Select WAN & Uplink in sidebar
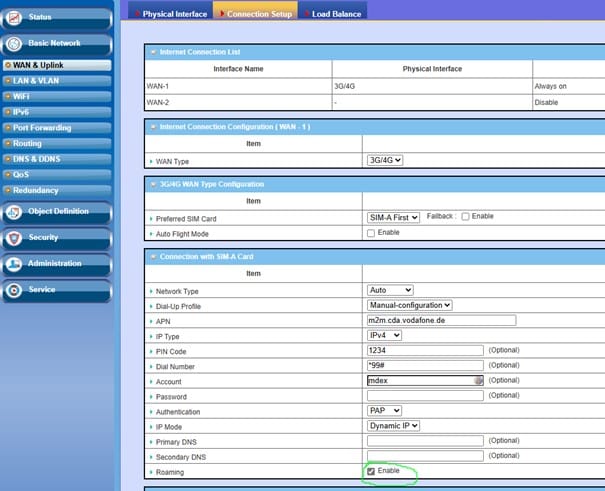605x491 pixels. click(57, 65)
